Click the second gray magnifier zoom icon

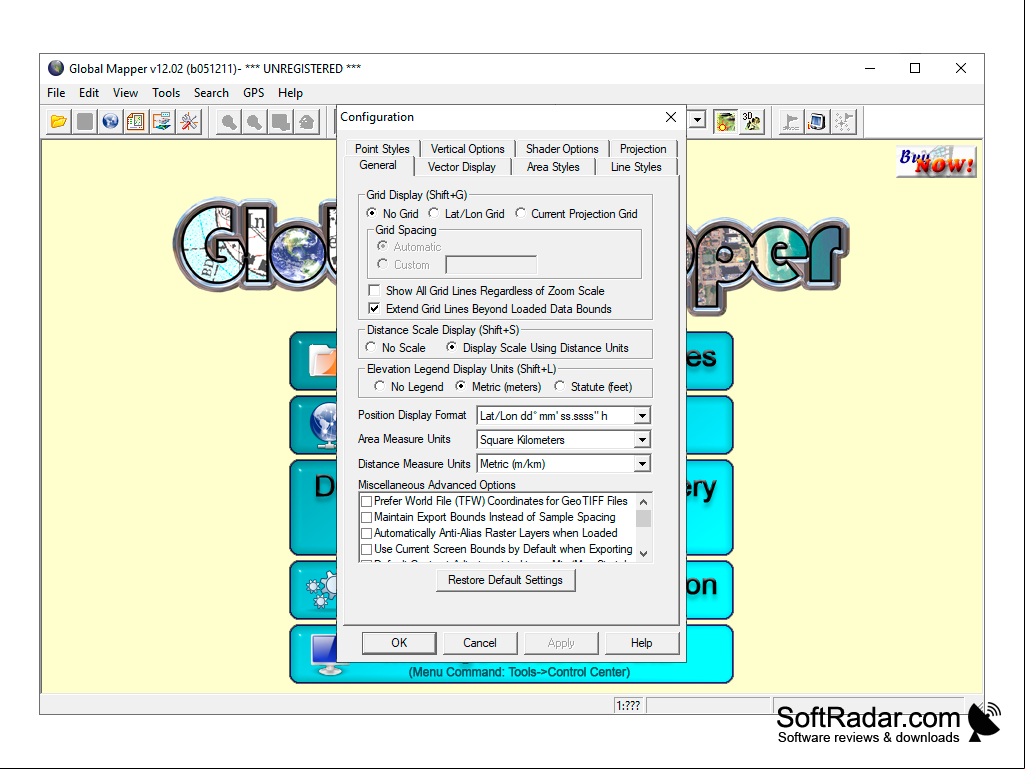pos(255,122)
